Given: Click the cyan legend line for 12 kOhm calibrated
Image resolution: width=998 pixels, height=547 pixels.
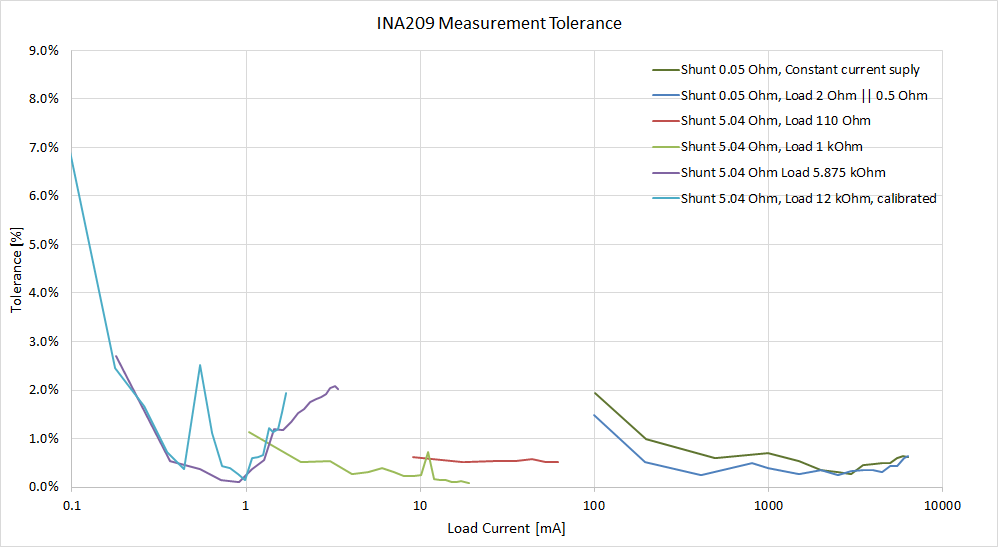Looking at the screenshot, I should [x=666, y=199].
